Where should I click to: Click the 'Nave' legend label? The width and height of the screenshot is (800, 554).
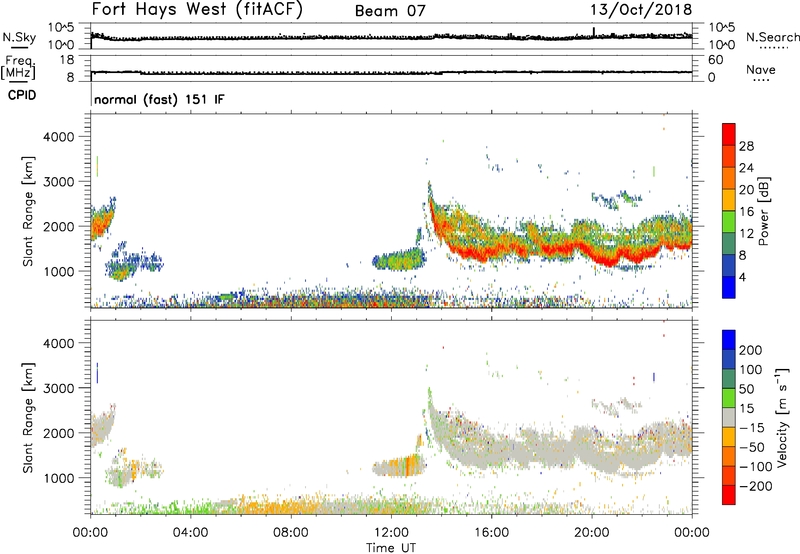(760, 70)
